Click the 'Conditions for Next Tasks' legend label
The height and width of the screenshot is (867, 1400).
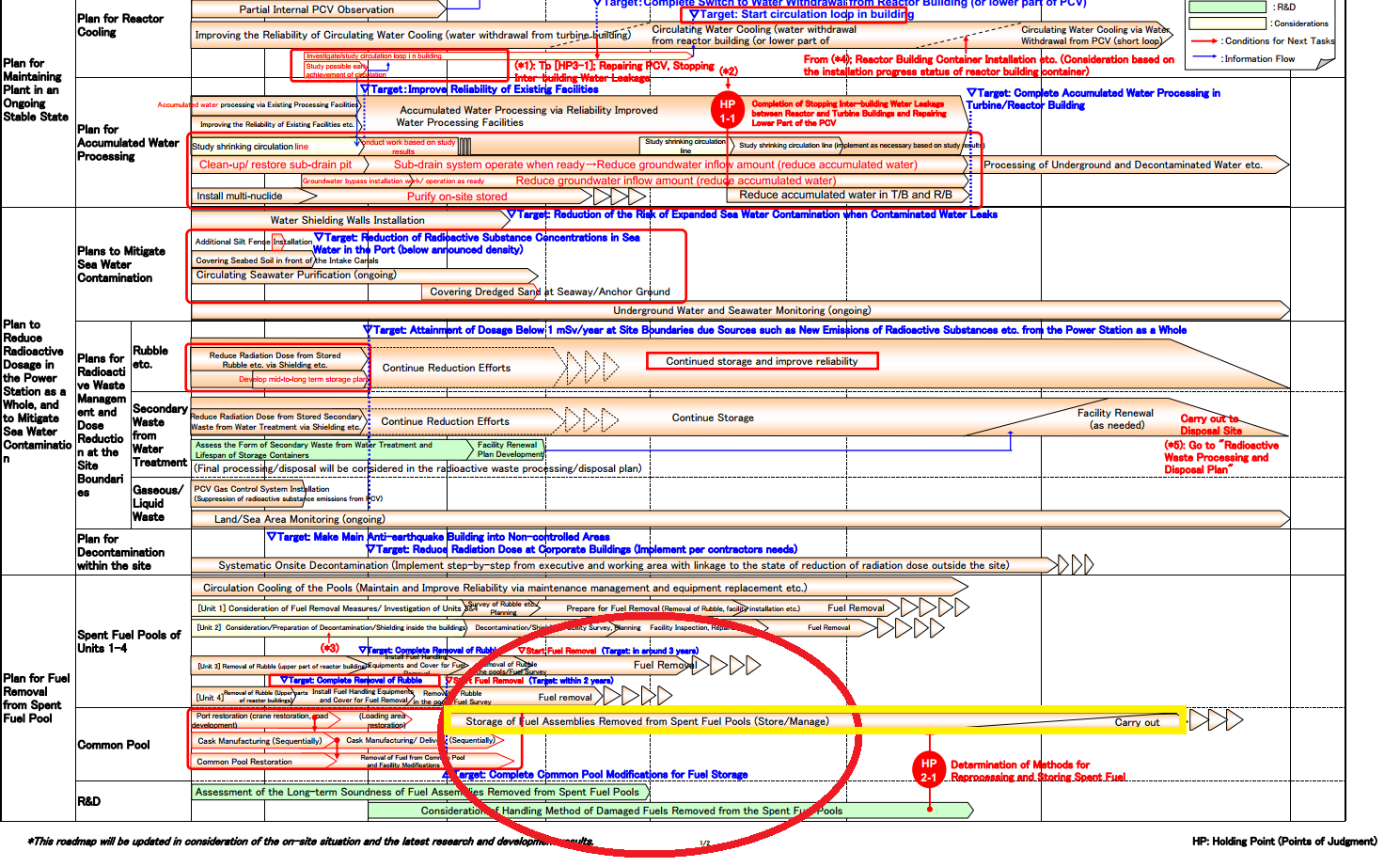[x=1280, y=41]
